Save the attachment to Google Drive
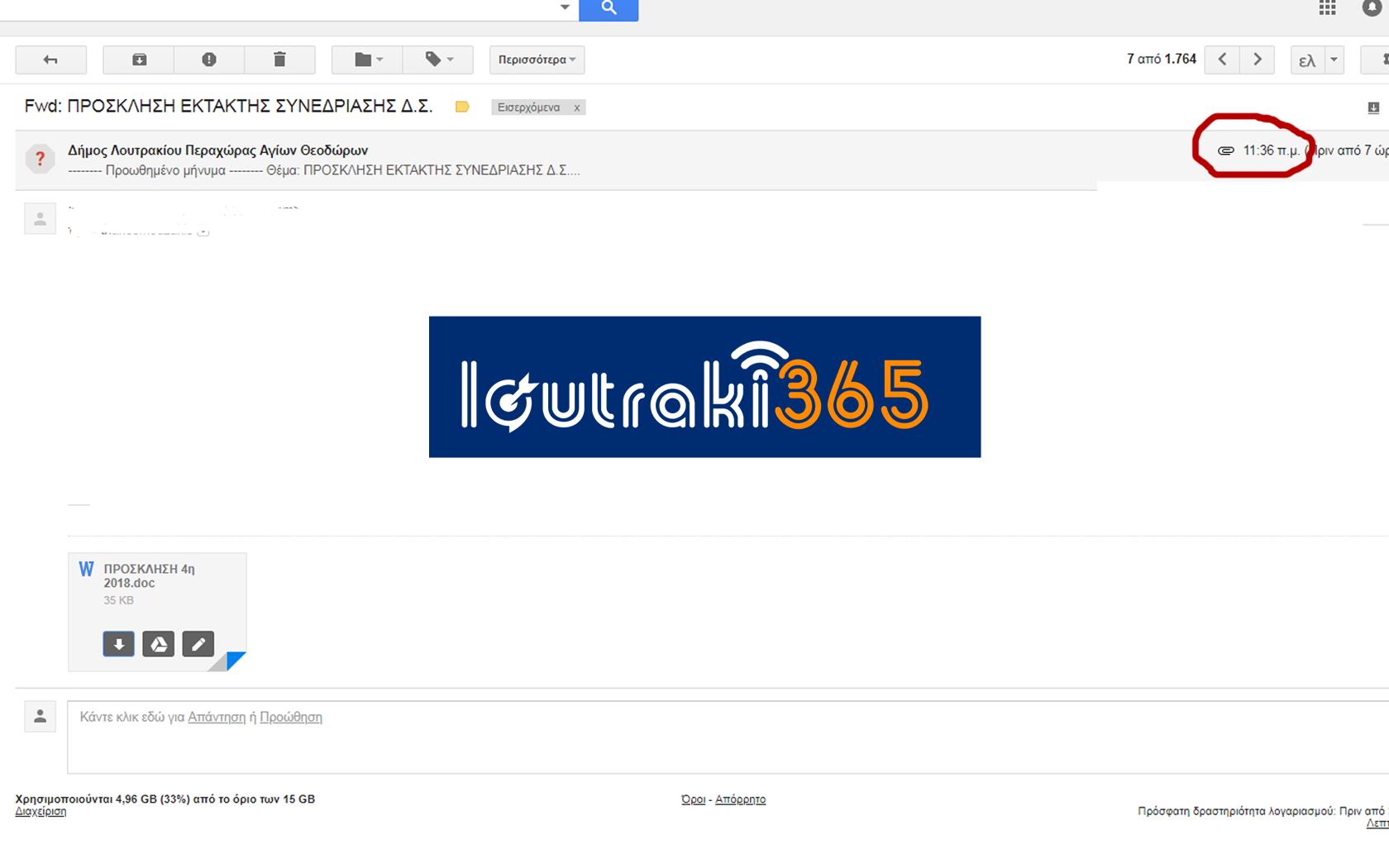 (158, 644)
